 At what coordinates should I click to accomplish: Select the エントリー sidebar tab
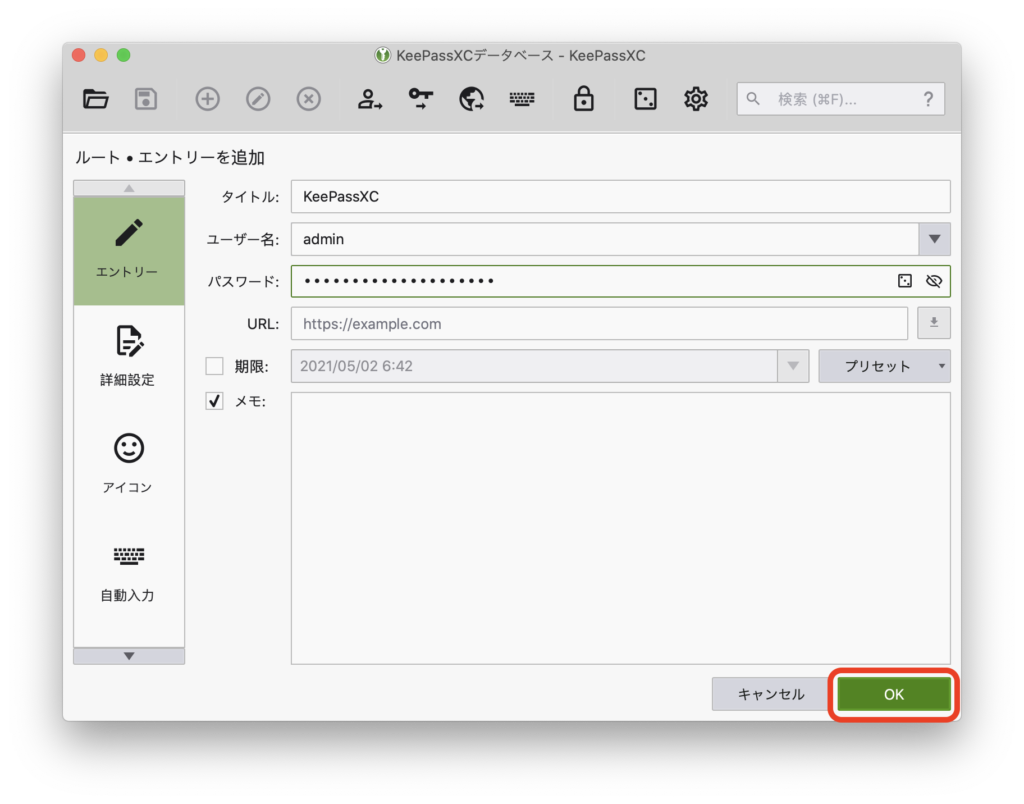[129, 251]
